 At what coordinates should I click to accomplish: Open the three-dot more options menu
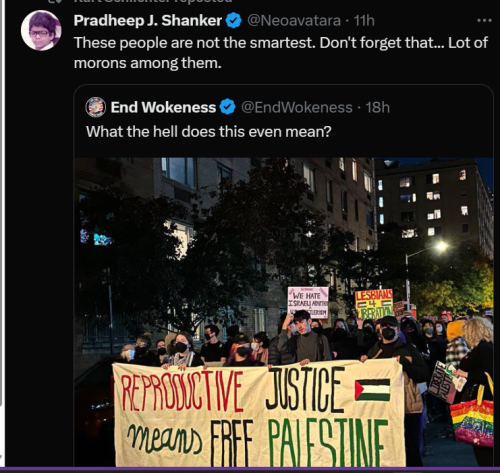coord(484,21)
